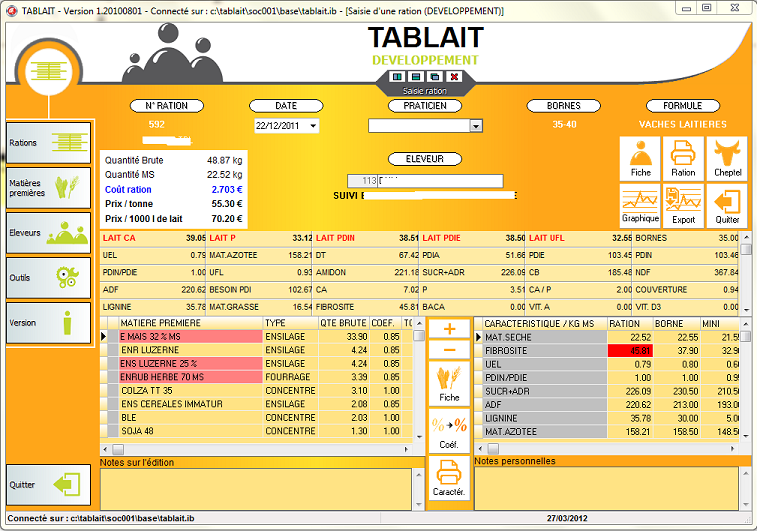Viewport: 757px width, 531px height.
Task: Click the sidebar Quitter button
Action: (x=48, y=485)
